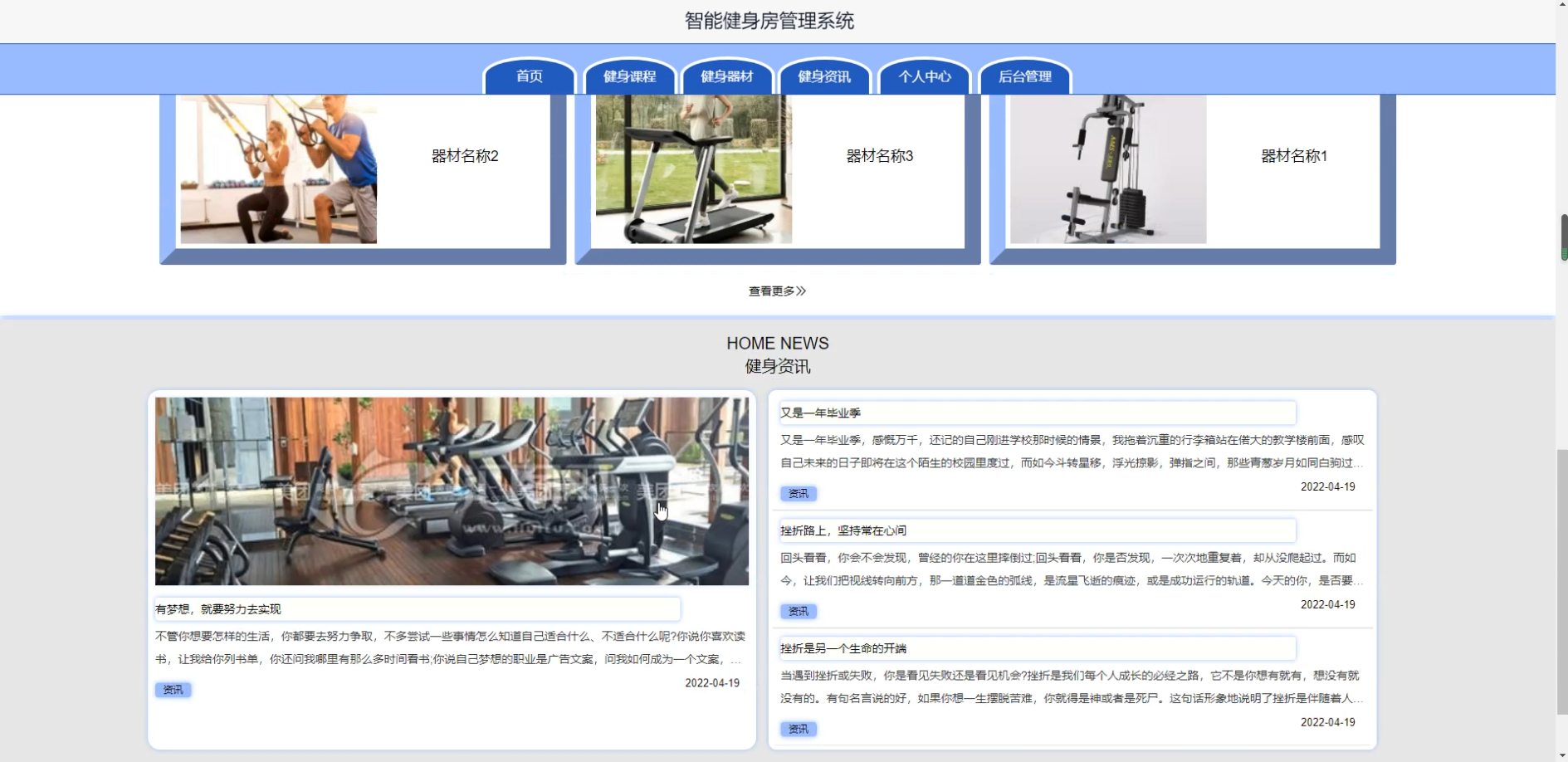Open the 个人中心 tab
1568x762 pixels.
click(925, 76)
